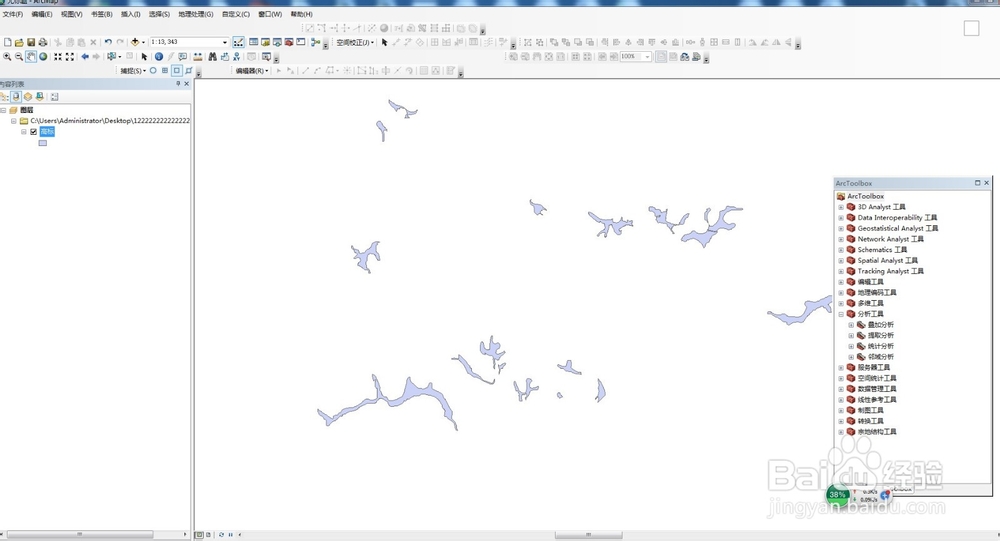
Task: Open the 编辑器(R) editor dropdown
Action: (x=251, y=71)
